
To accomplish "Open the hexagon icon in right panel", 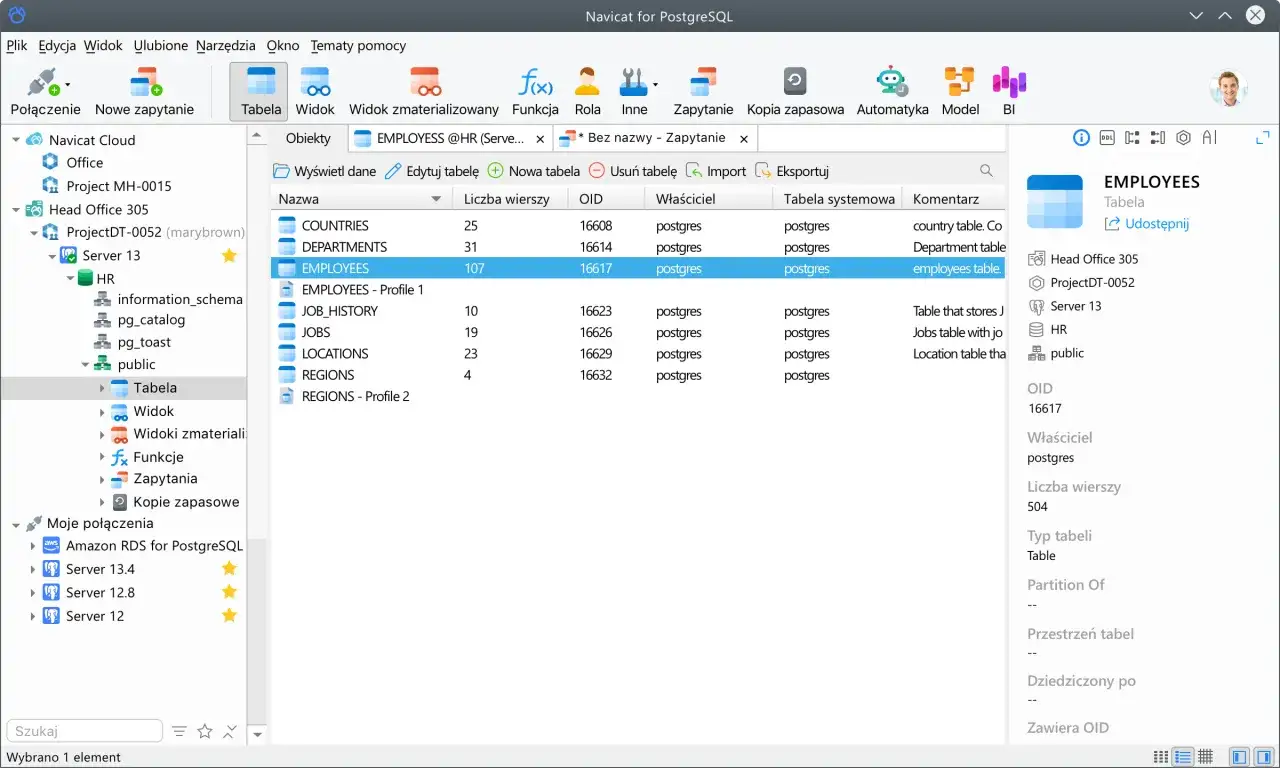I will (x=1184, y=138).
